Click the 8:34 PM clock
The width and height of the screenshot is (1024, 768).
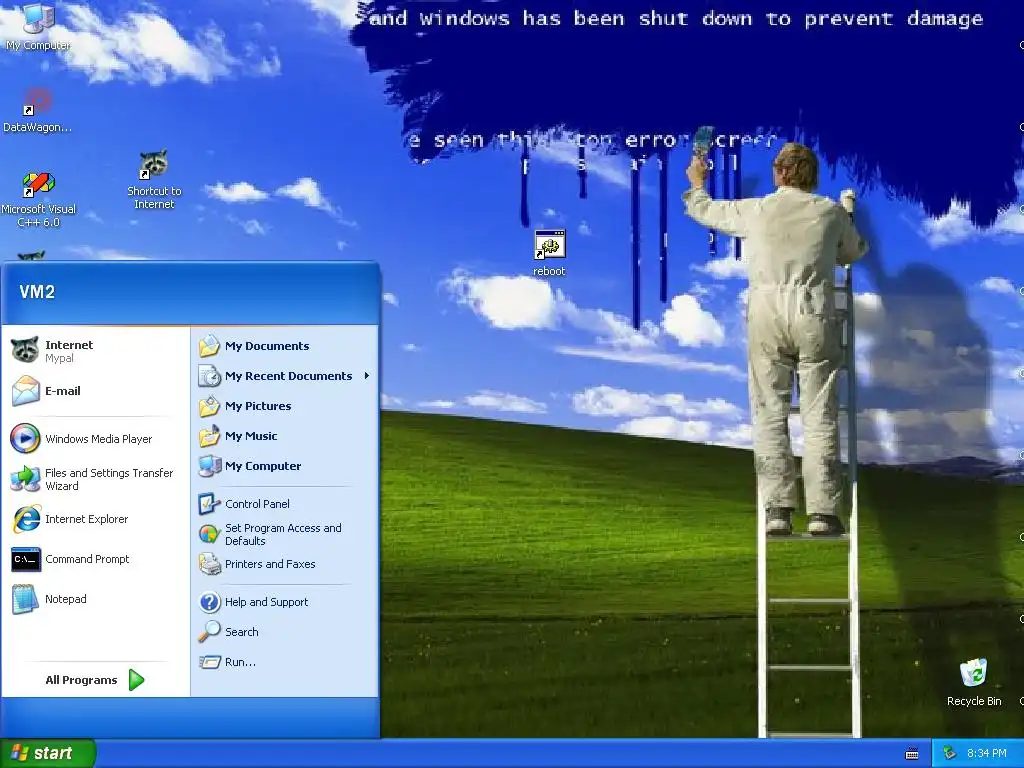point(987,754)
